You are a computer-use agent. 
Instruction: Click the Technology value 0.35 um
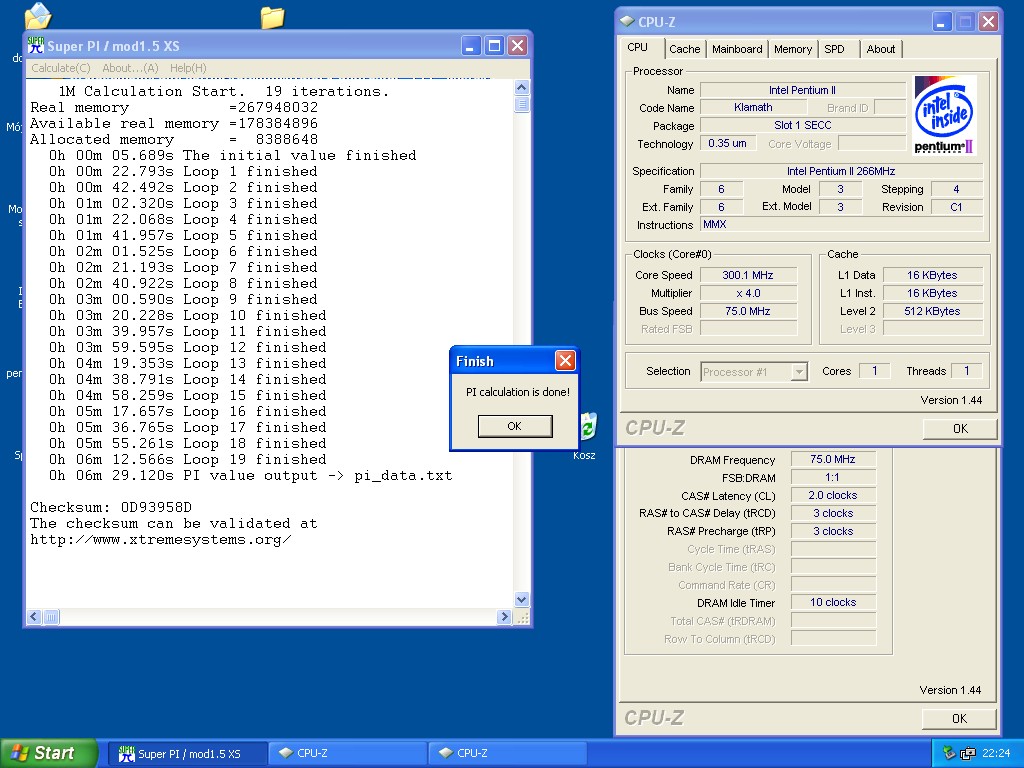[728, 143]
